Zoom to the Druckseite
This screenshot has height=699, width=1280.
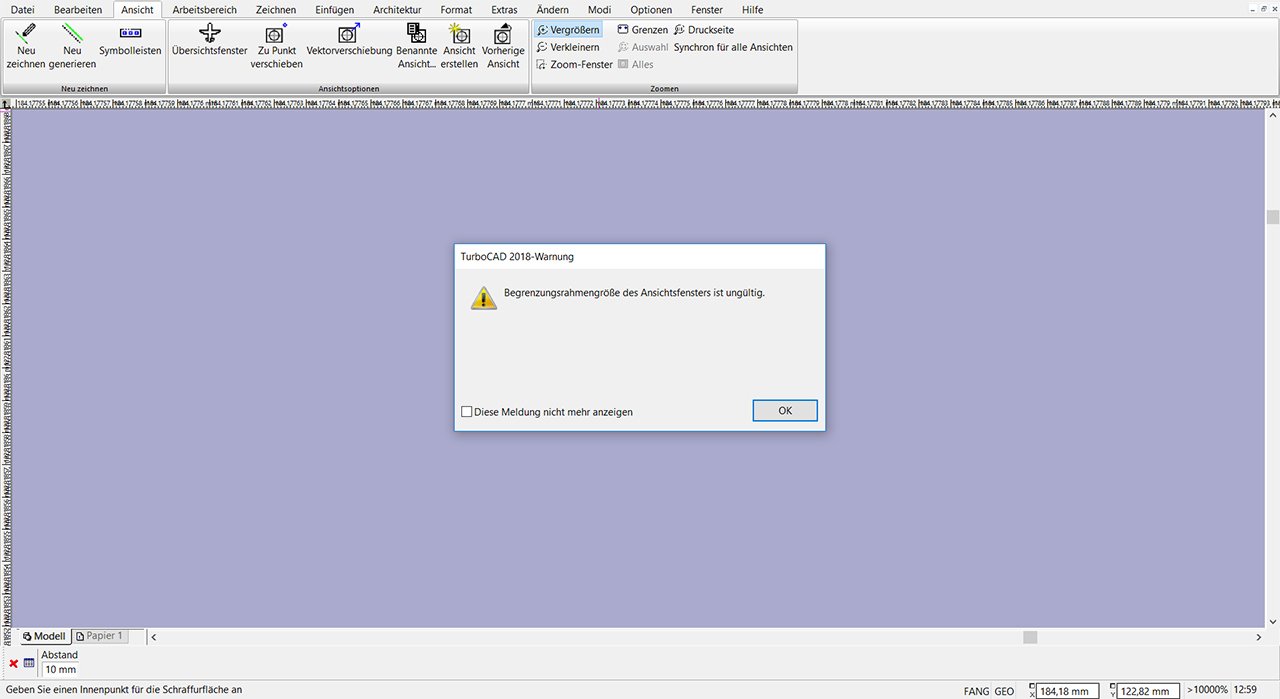click(x=704, y=30)
